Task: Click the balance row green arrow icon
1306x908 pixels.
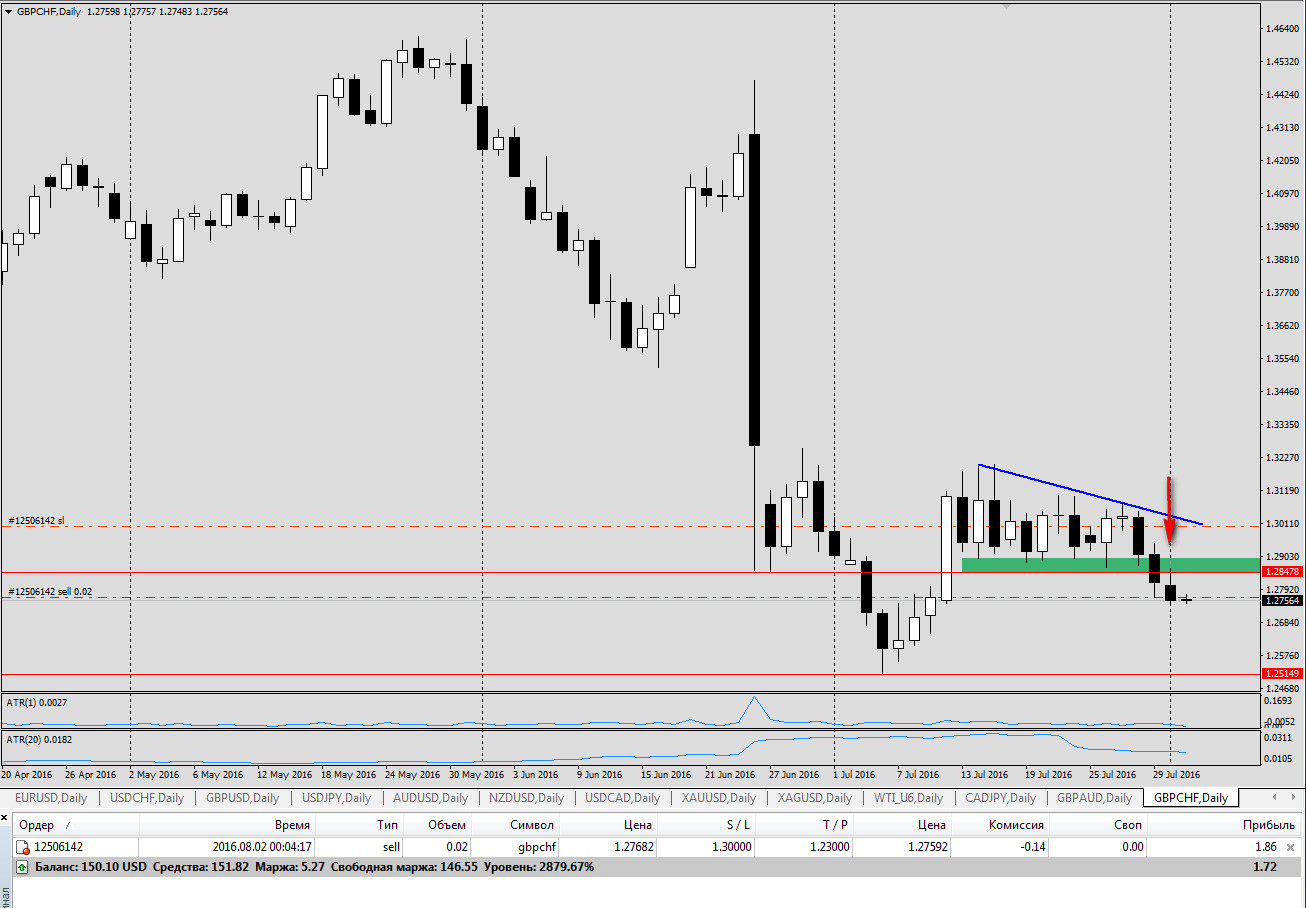Action: [22, 867]
